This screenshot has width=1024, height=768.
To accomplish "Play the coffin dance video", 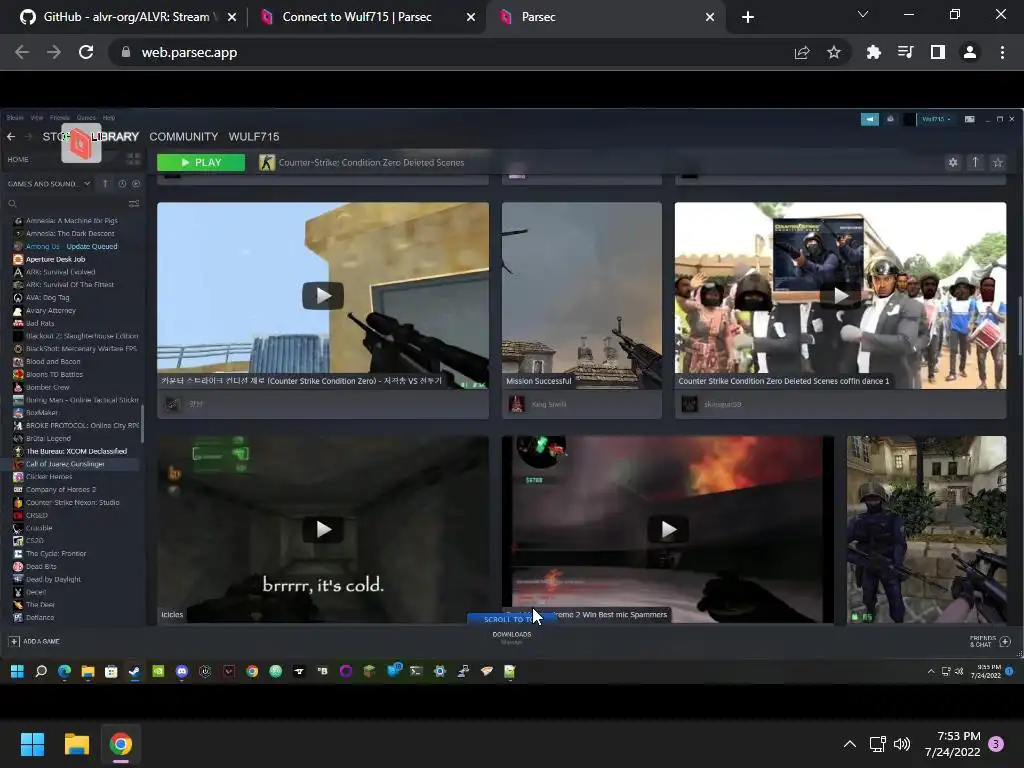I will (x=840, y=296).
